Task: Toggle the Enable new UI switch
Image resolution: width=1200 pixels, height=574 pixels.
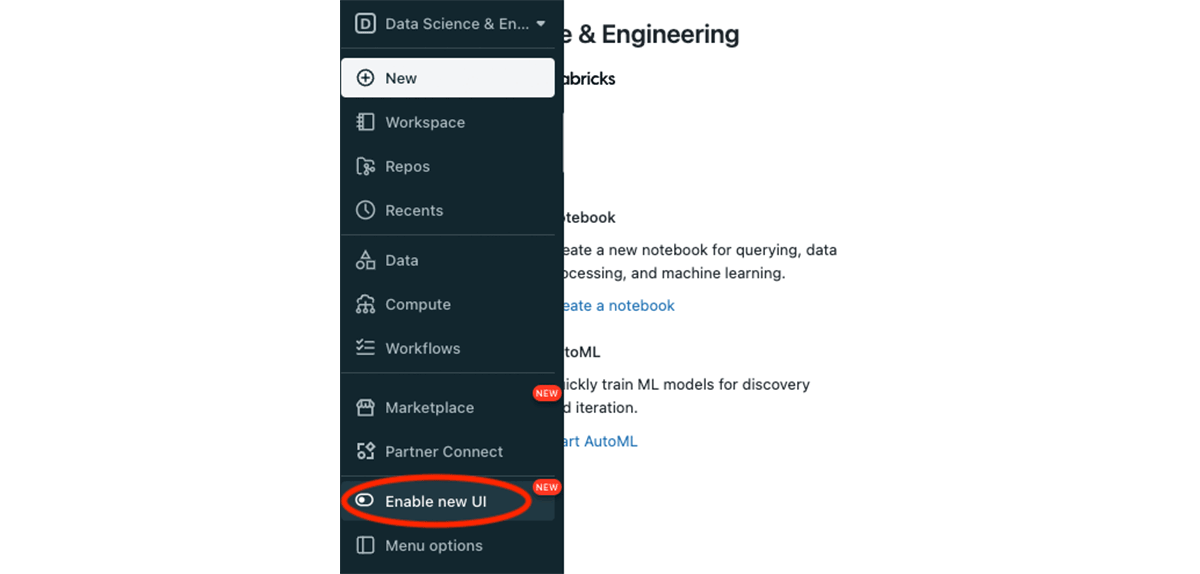Action: (365, 501)
